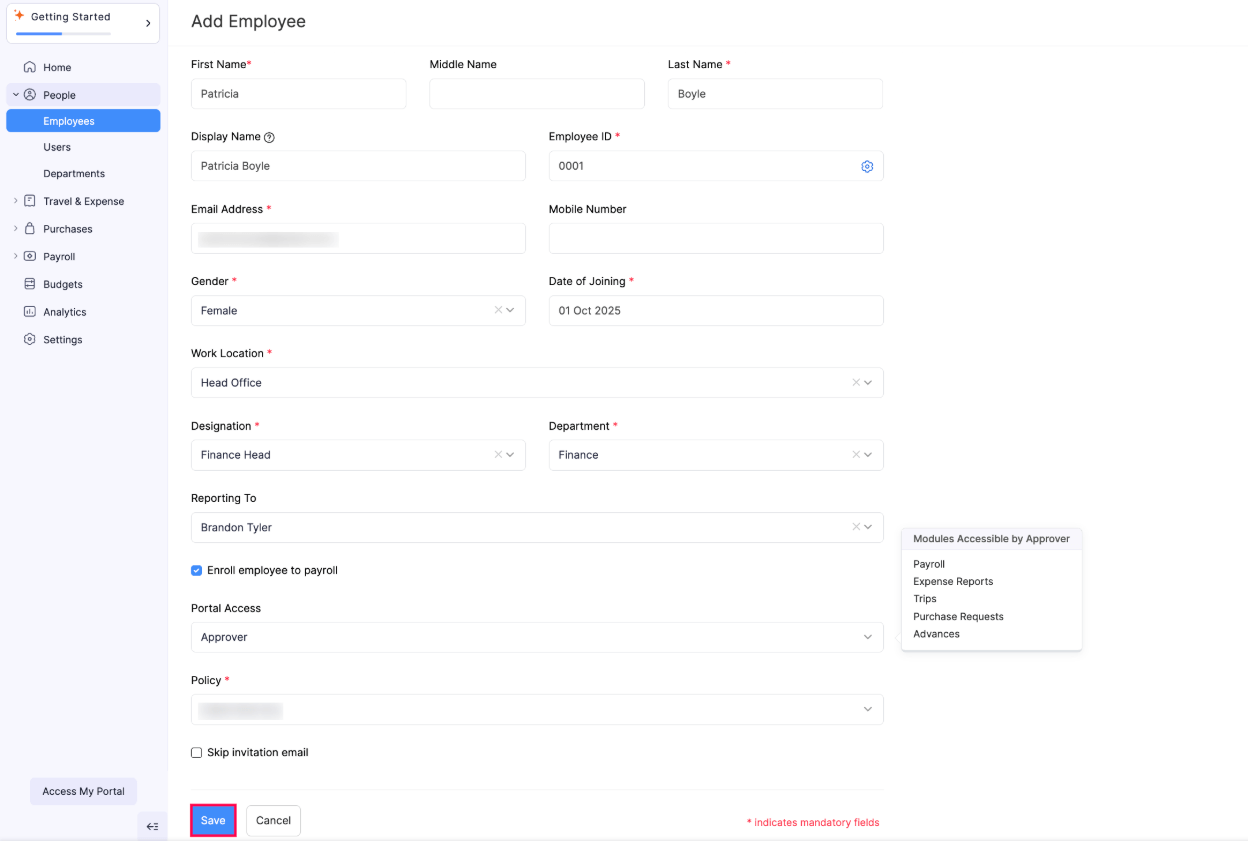Click the Display Name help icon
This screenshot has width=1260, height=842.
(x=269, y=138)
